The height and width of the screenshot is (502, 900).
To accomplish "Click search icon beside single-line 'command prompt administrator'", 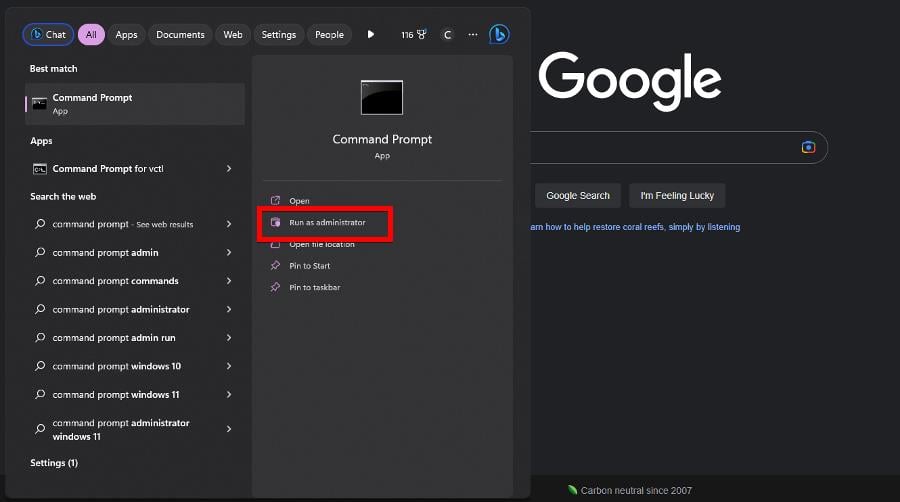I will pos(40,309).
